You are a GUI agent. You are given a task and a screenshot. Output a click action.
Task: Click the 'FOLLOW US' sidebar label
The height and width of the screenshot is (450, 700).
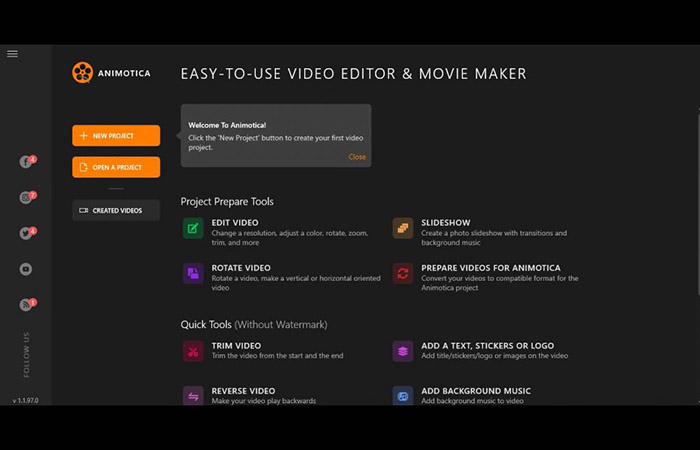[x=26, y=354]
